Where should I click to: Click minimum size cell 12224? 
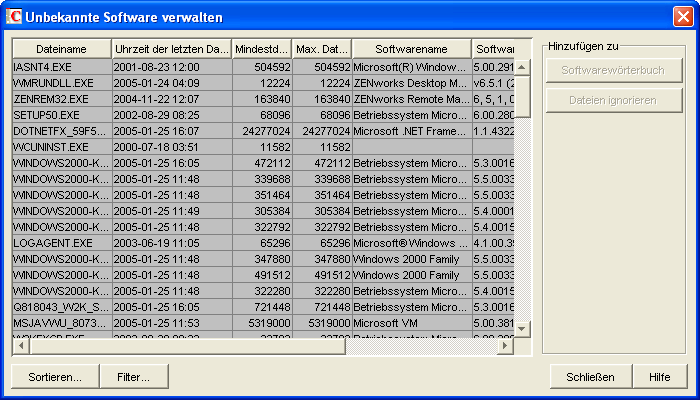coord(262,83)
